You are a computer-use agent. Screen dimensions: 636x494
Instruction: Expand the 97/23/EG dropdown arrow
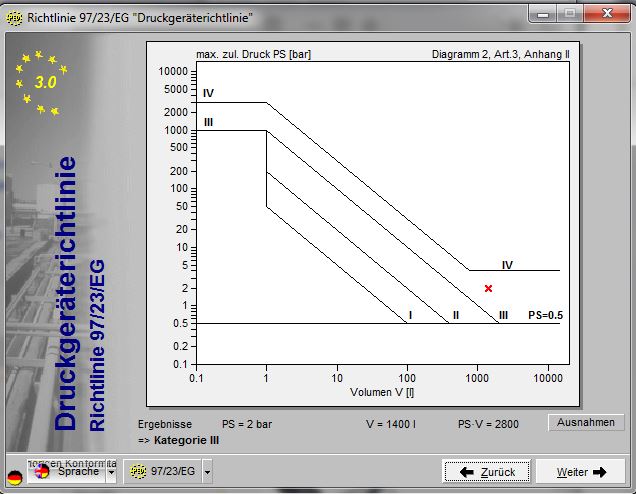(207, 472)
